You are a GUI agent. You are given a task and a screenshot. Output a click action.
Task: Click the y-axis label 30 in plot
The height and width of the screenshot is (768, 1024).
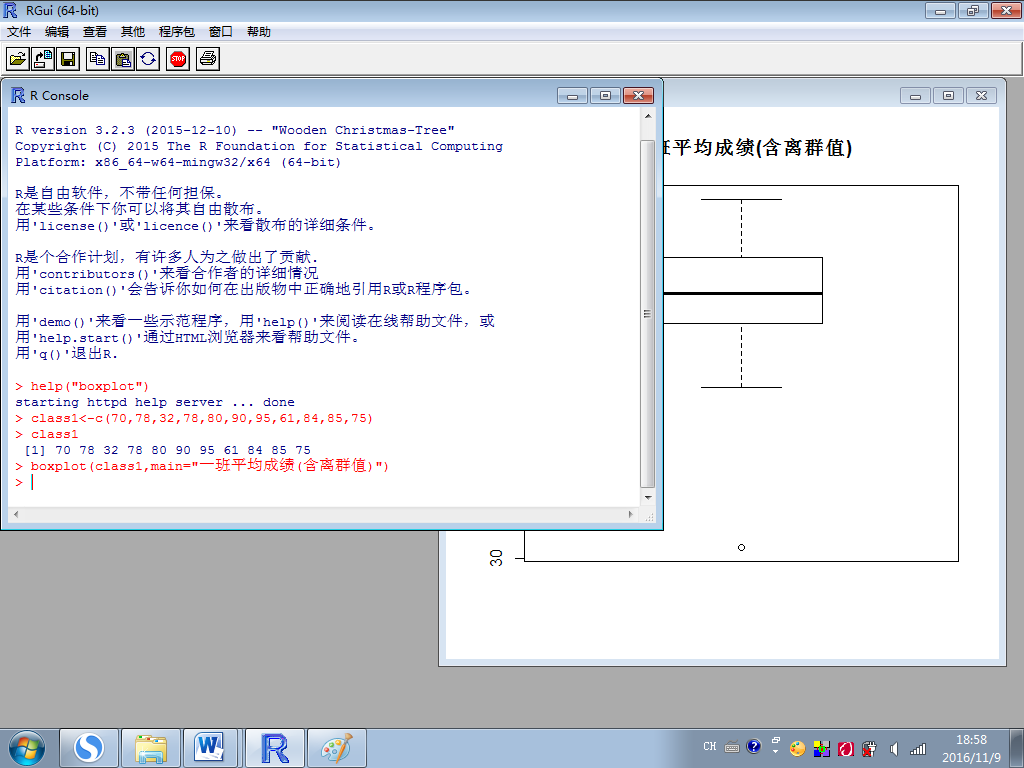496,558
